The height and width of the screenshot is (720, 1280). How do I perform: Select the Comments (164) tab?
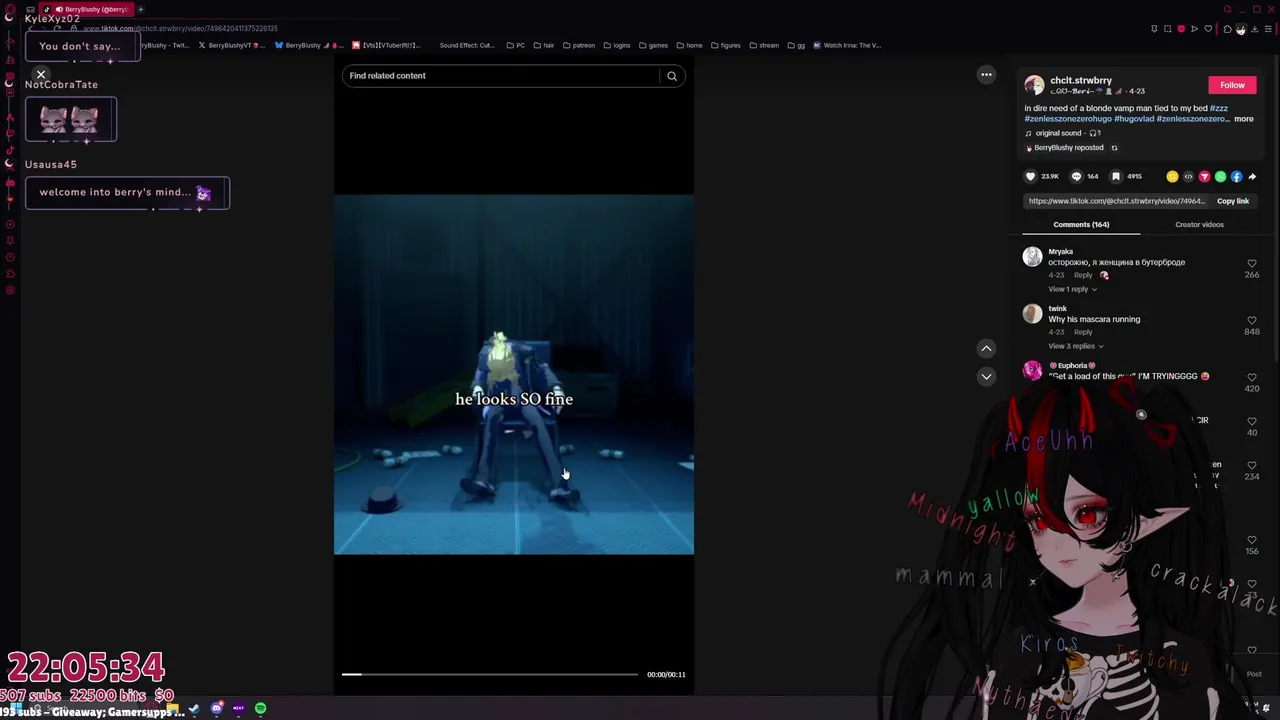(1081, 224)
